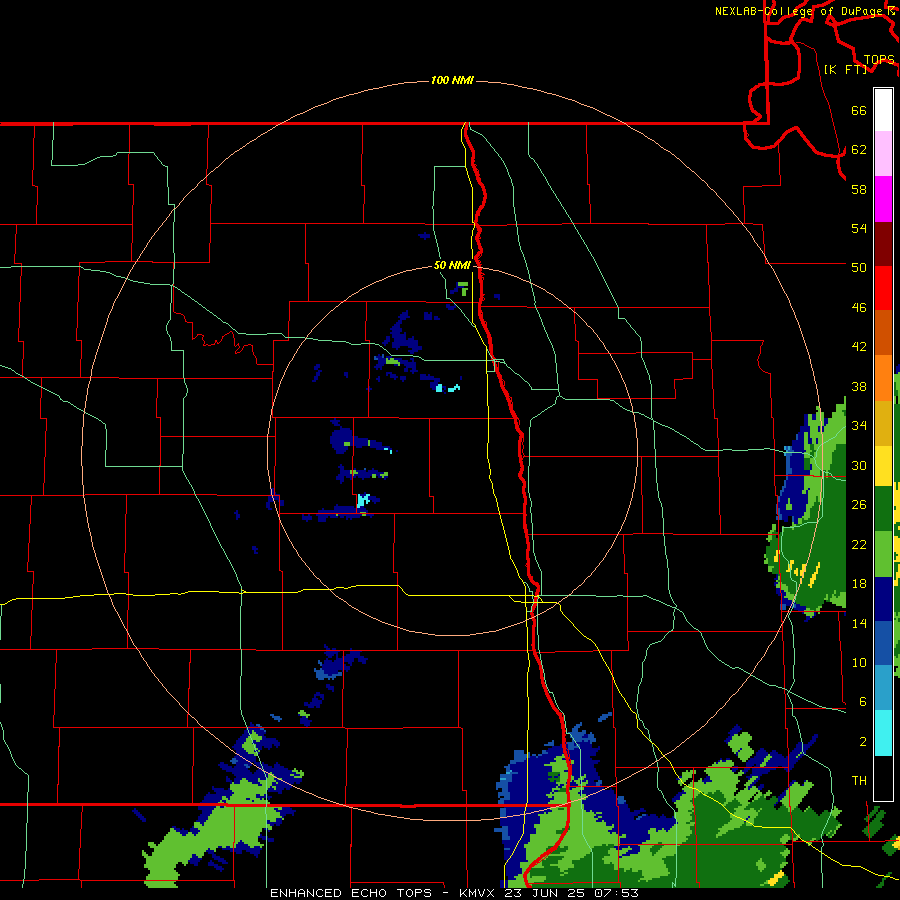900x900 pixels.
Task: Click the '6' legend value
Action: [x=862, y=702]
